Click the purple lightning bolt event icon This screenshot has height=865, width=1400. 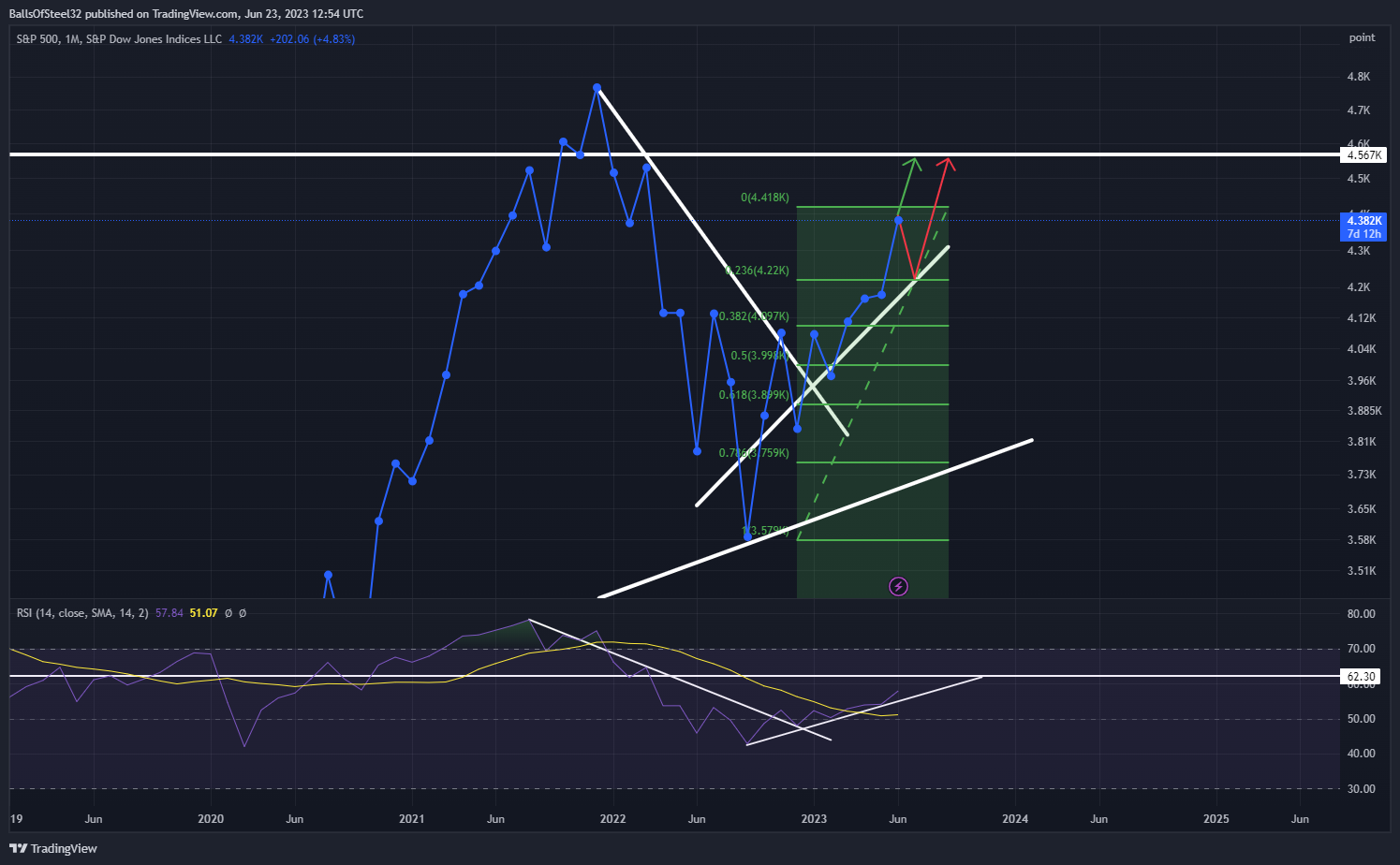[898, 587]
